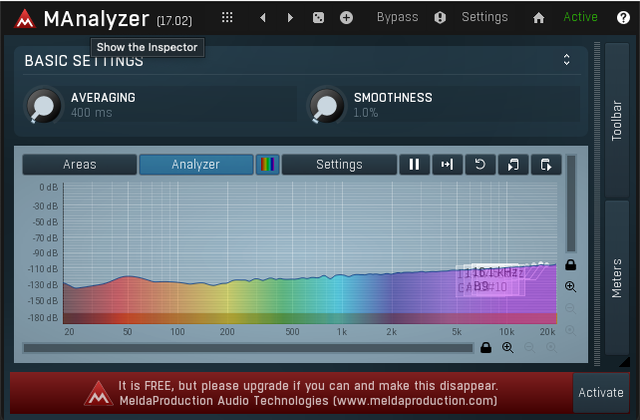Screen dimensions: 640x420
Task: Open the Meters side panel
Action: [x=617, y=278]
